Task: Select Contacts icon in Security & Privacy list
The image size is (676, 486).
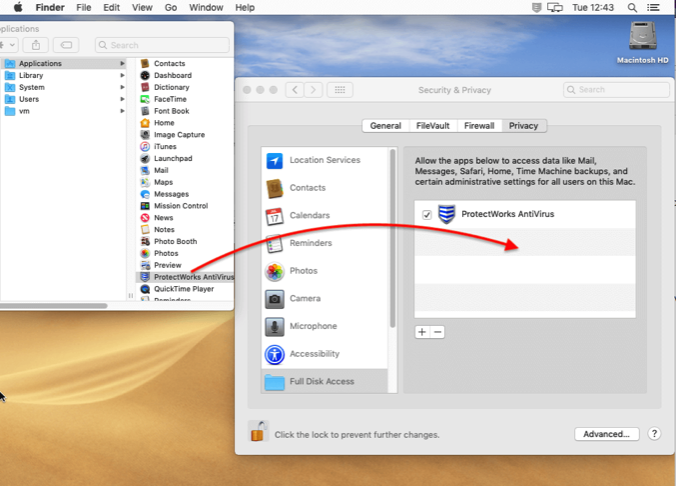Action: click(275, 188)
